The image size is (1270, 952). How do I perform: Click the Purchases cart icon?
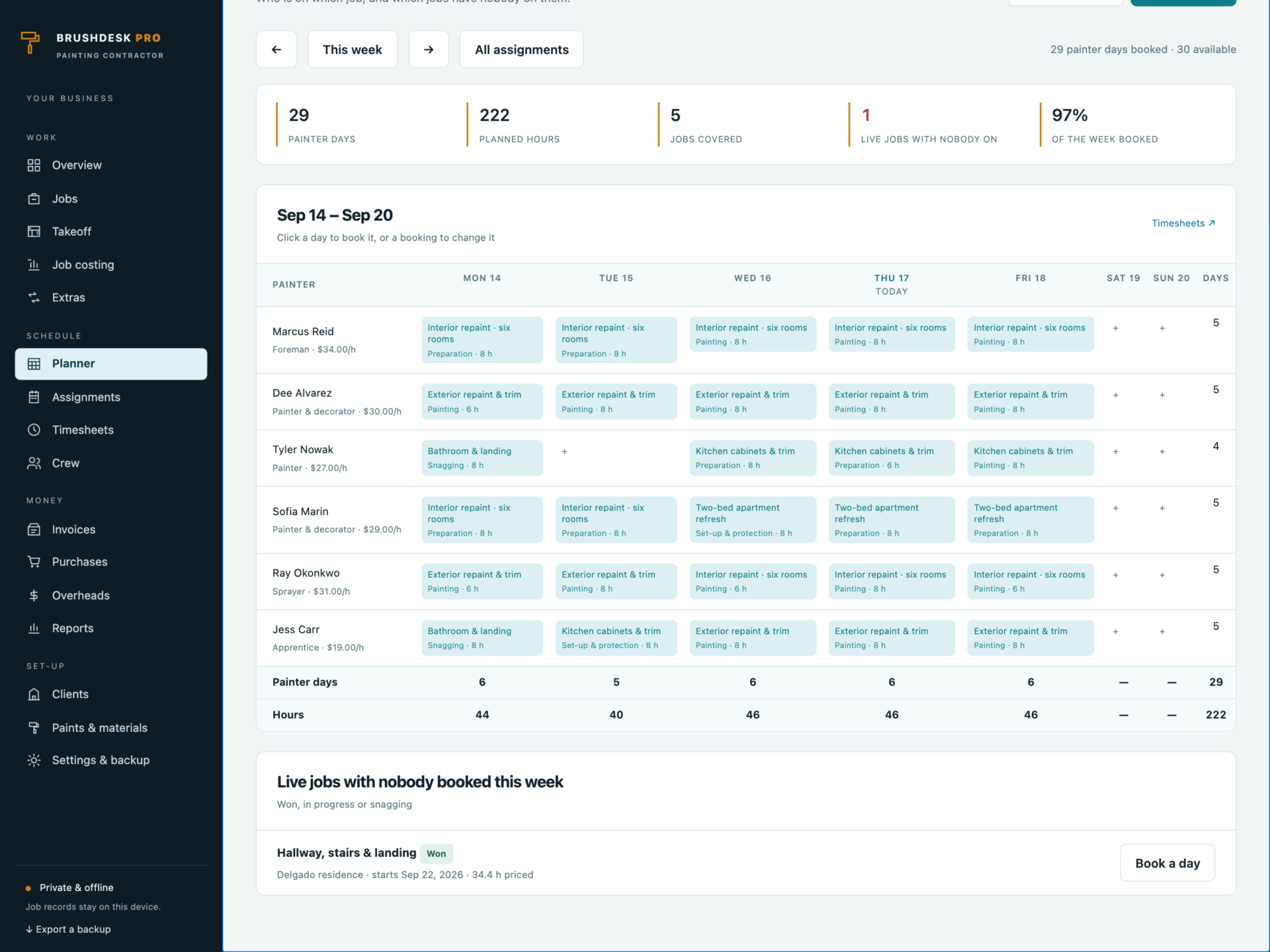click(34, 562)
